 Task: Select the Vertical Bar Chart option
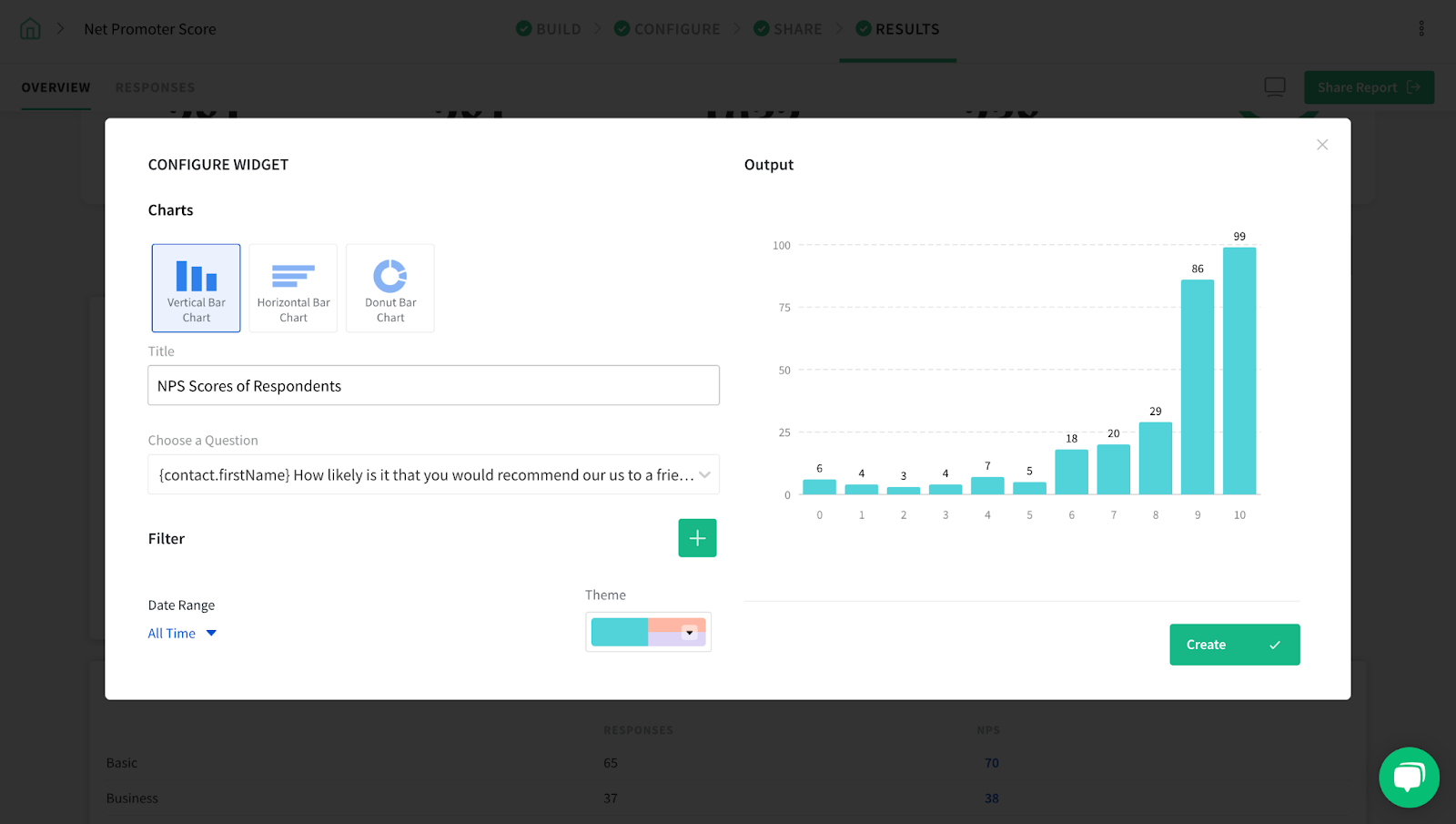(x=196, y=288)
